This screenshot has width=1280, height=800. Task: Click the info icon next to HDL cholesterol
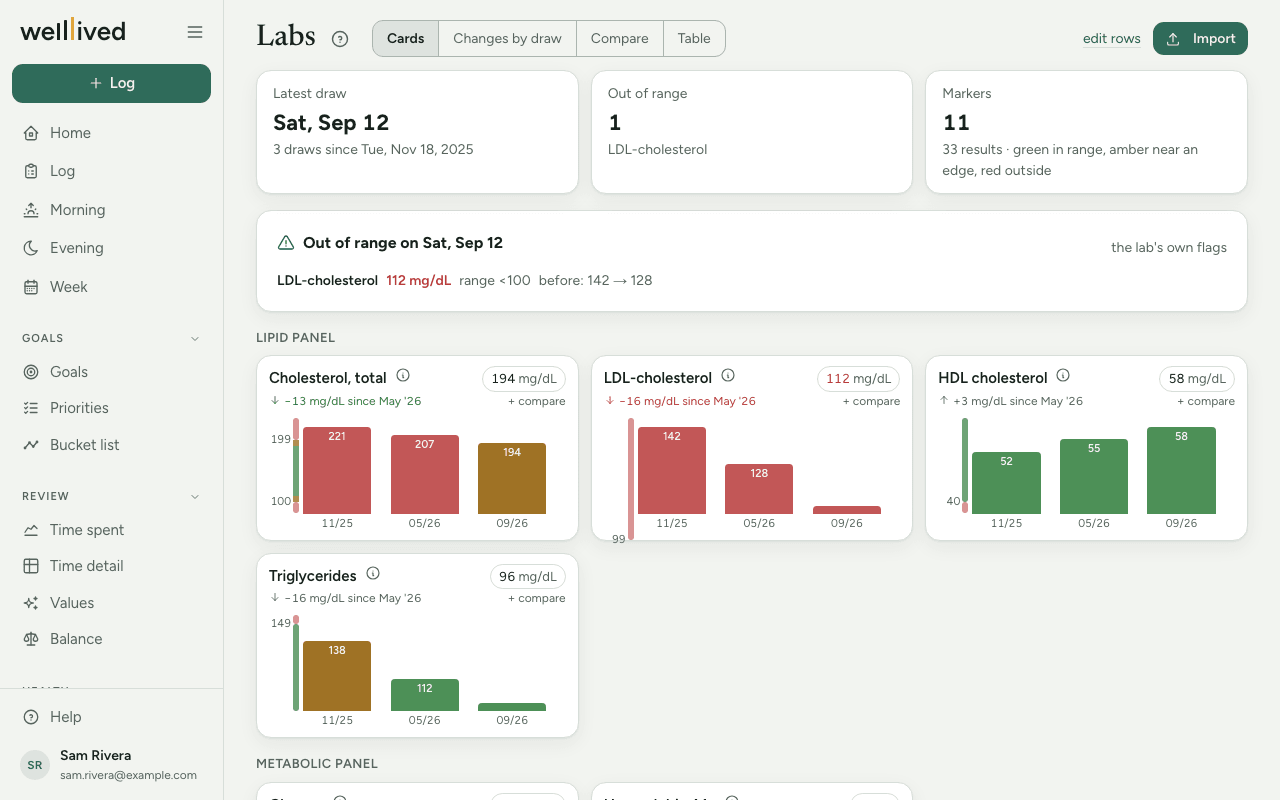1063,376
